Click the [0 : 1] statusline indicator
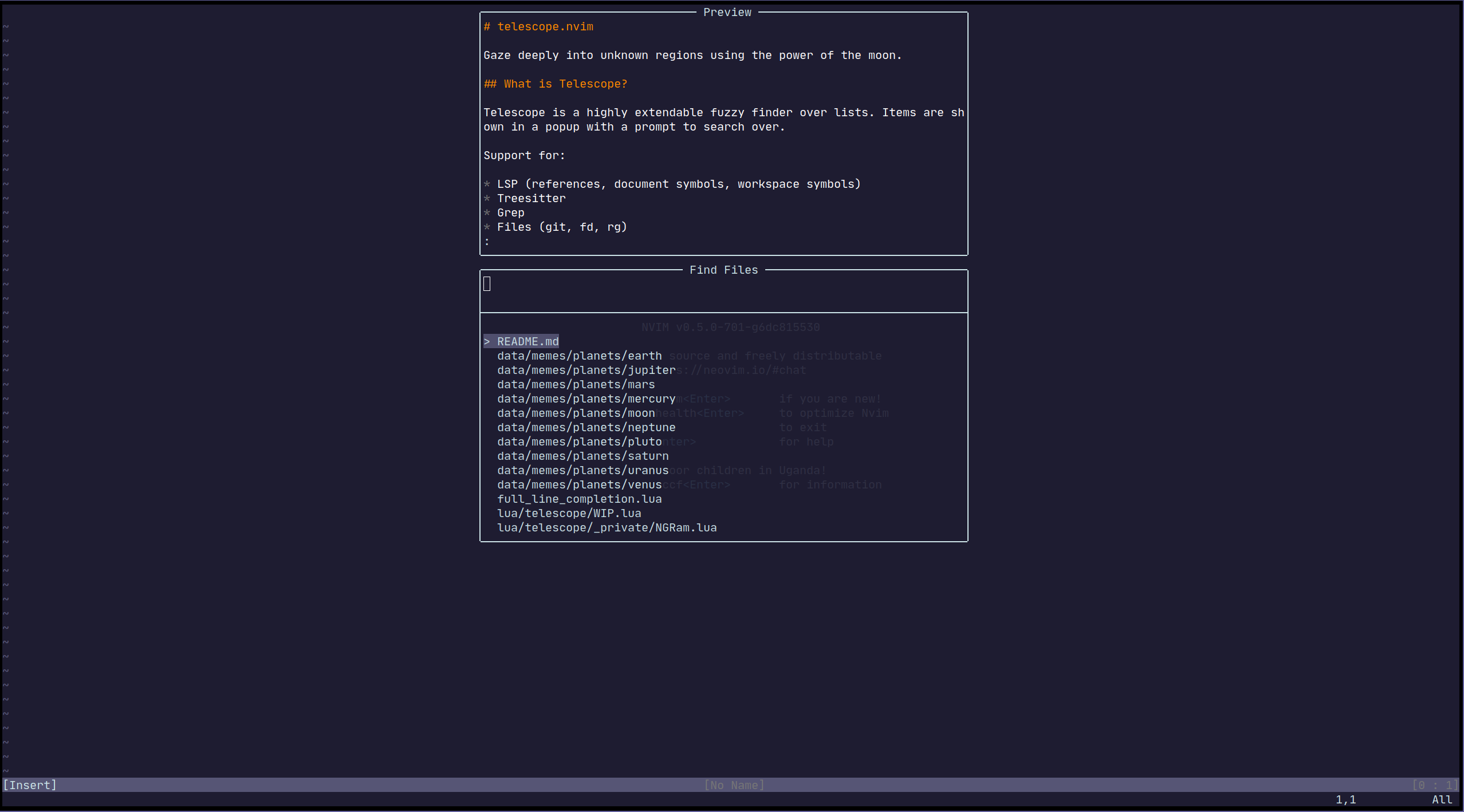1464x812 pixels. click(1435, 785)
